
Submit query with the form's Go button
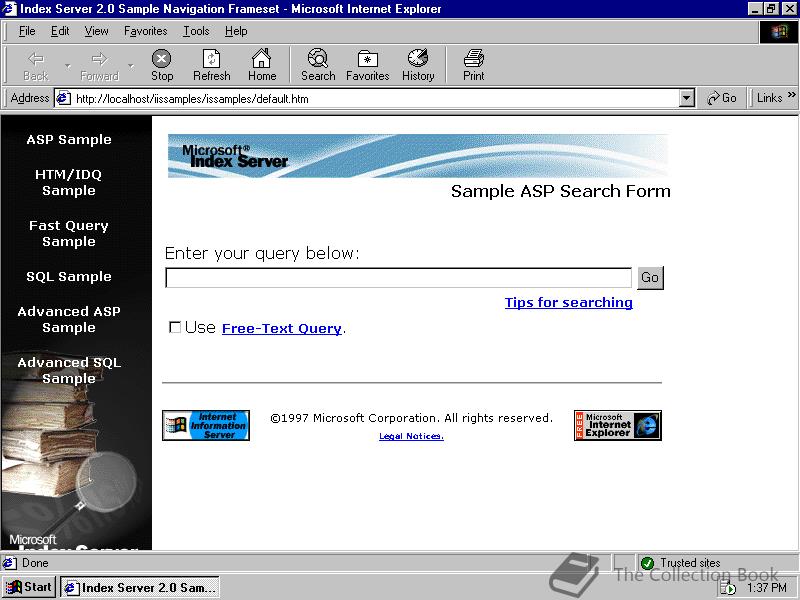[650, 277]
